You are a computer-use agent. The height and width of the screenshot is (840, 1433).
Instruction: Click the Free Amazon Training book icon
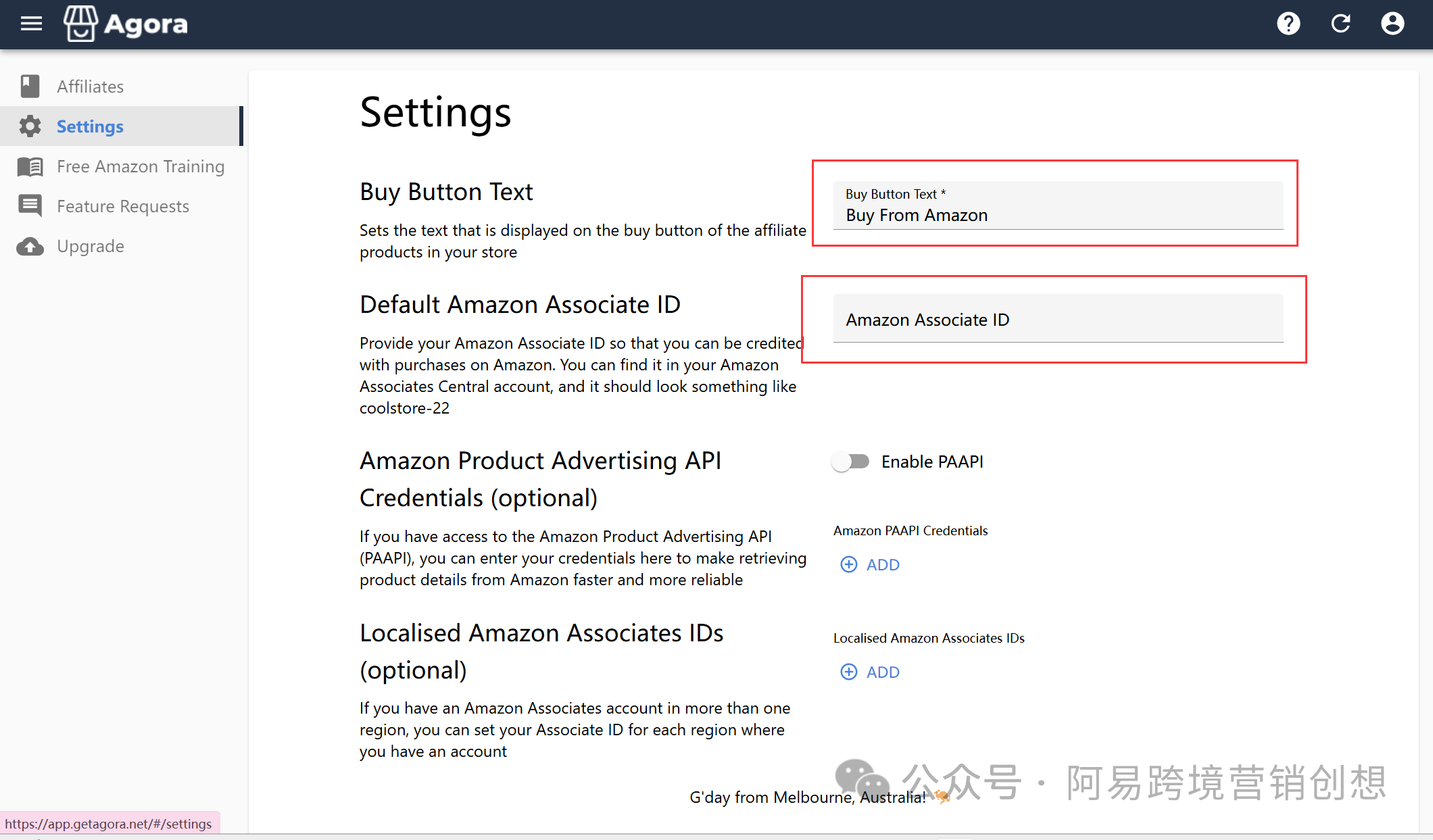click(x=30, y=166)
